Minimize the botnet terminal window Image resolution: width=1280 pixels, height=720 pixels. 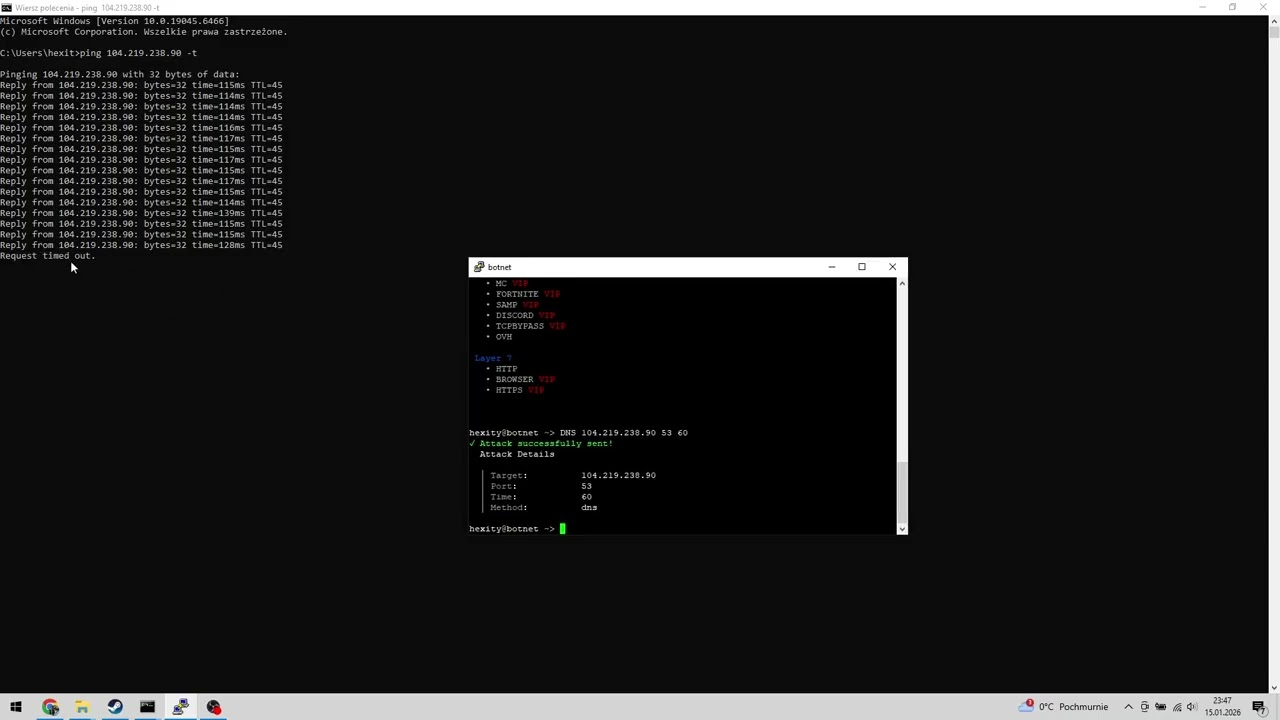pyautogui.click(x=831, y=267)
